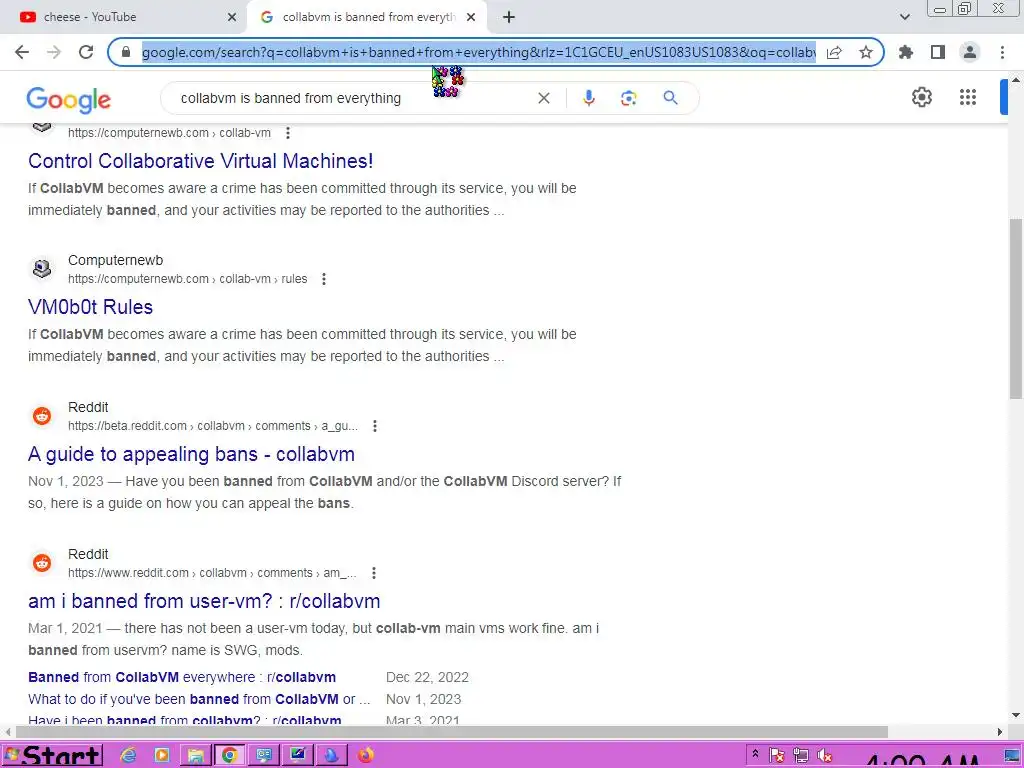Clear the search box with X
This screenshot has width=1024, height=768.
(x=543, y=98)
